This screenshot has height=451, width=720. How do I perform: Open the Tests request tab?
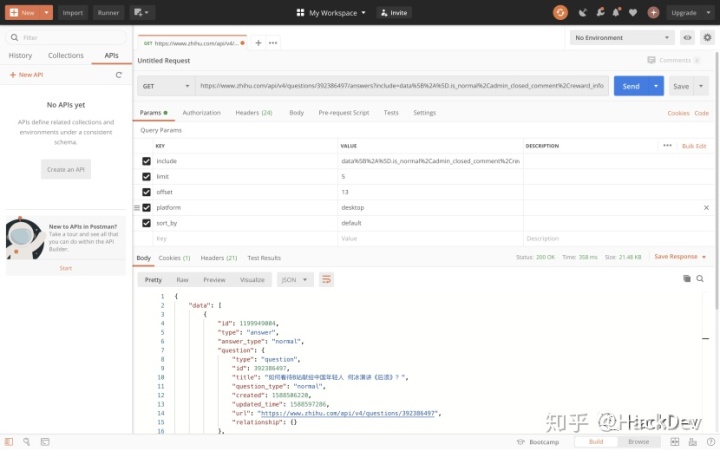[391, 113]
